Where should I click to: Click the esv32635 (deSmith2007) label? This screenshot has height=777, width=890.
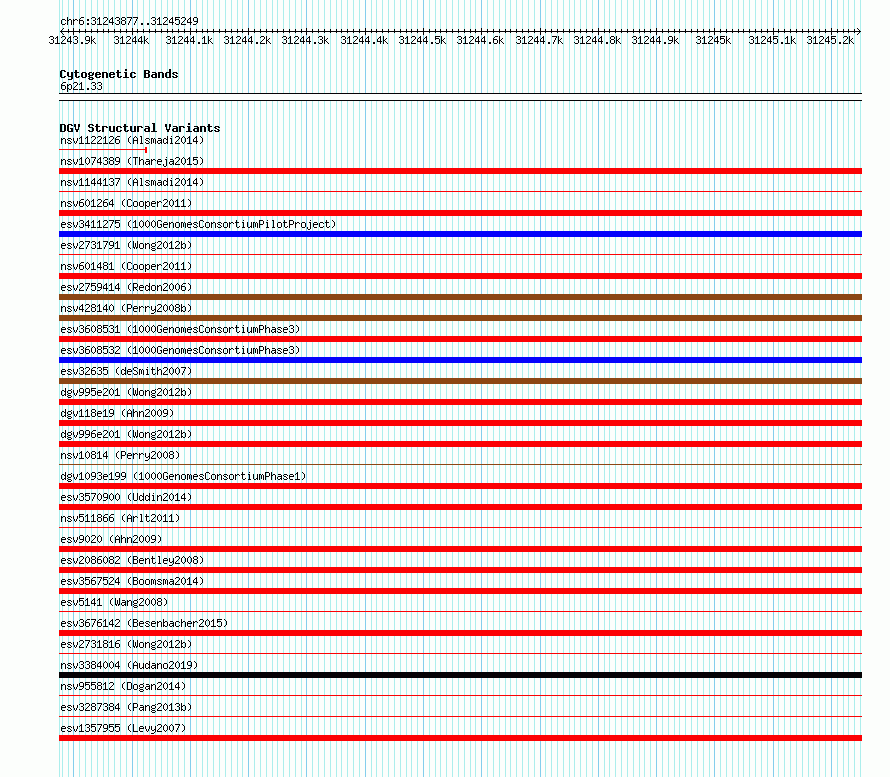click(126, 371)
